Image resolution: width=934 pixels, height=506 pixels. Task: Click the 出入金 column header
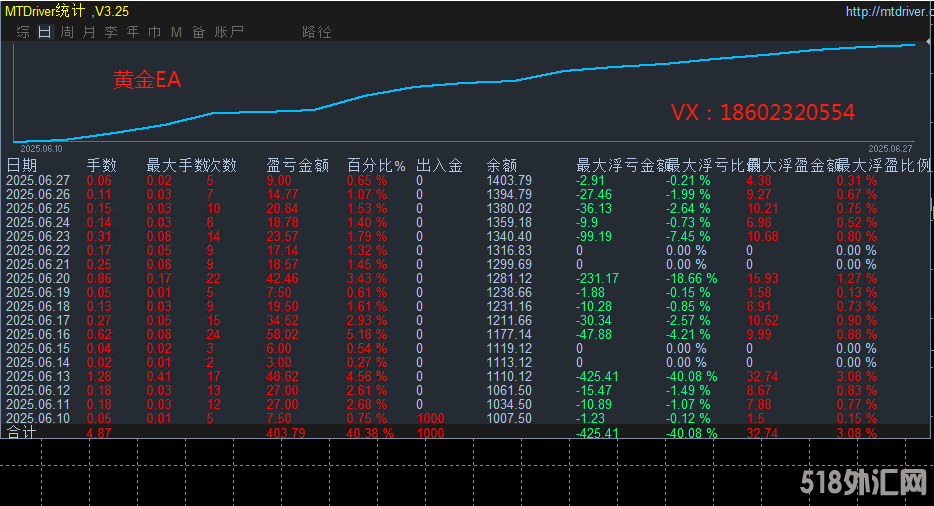tap(440, 165)
